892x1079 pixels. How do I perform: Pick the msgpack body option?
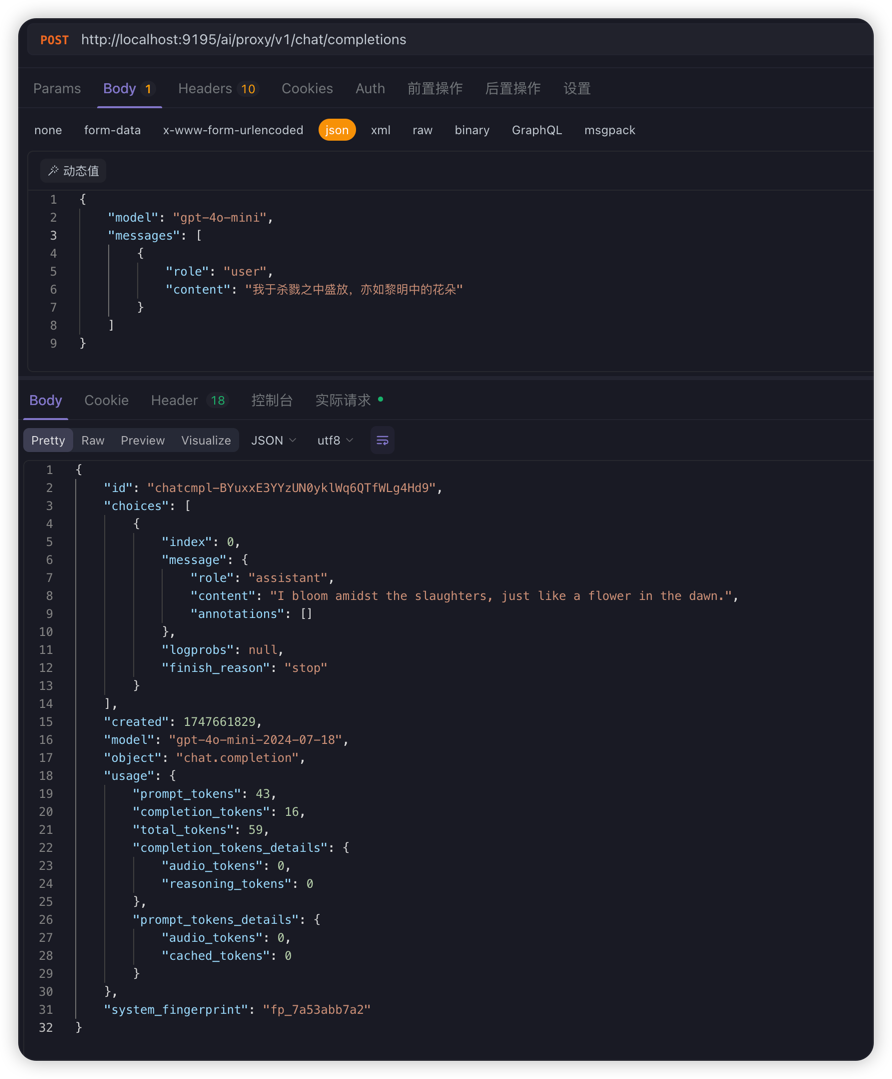(x=609, y=130)
